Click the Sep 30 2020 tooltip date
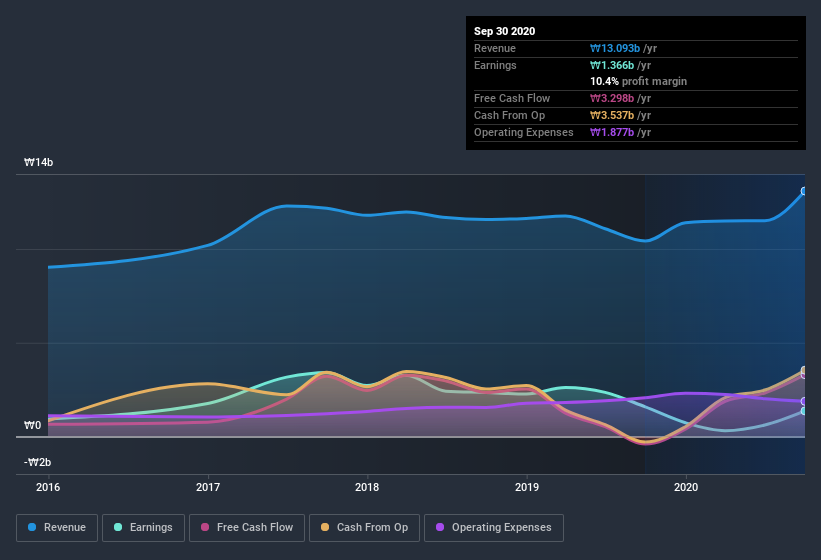 click(505, 31)
